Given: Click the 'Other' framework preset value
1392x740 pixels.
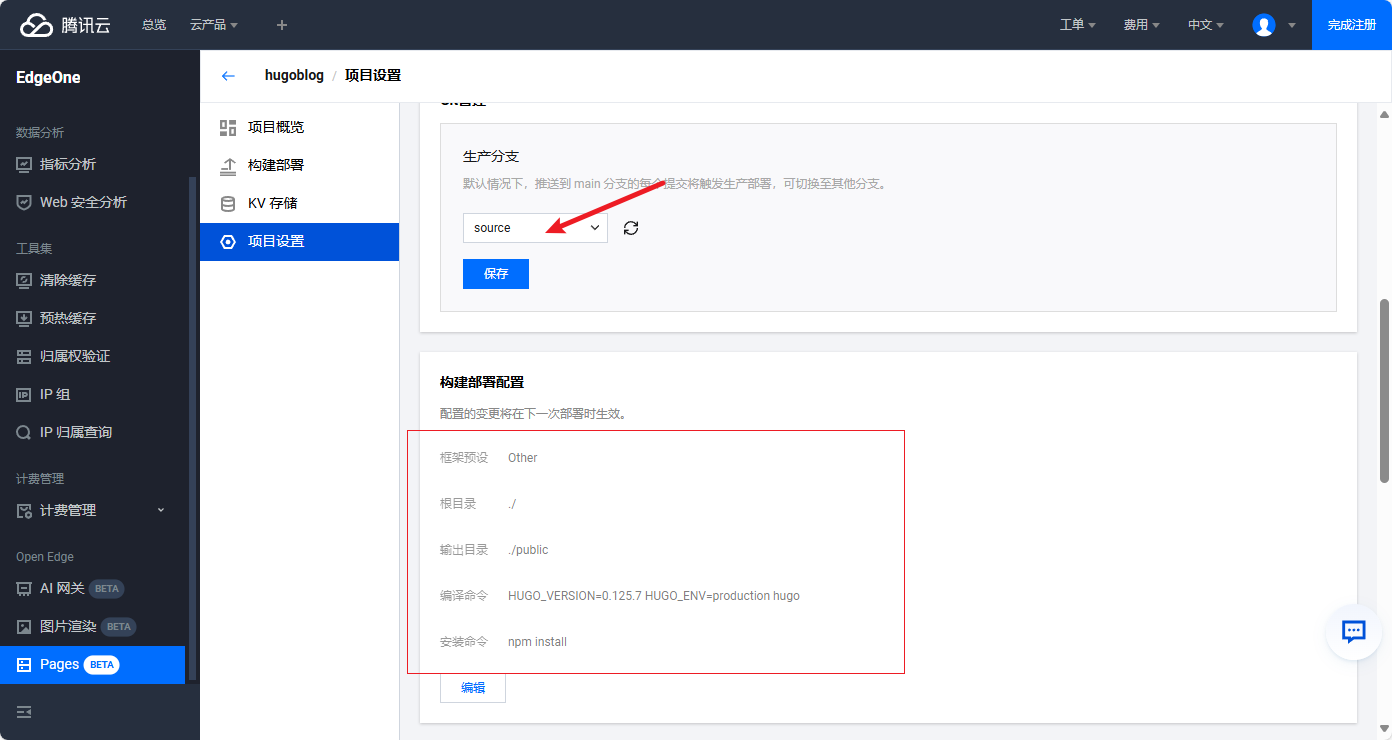Looking at the screenshot, I should click(x=523, y=458).
